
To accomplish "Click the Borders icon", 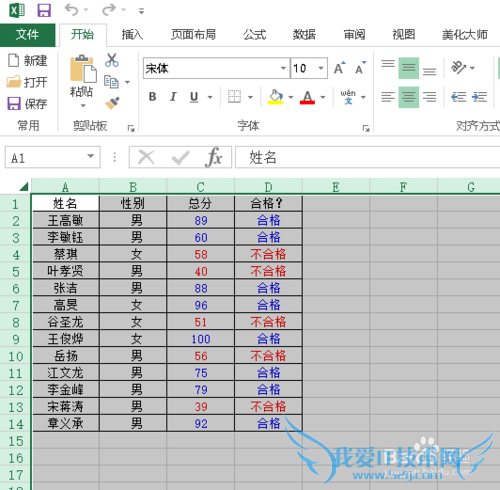I will point(234,97).
